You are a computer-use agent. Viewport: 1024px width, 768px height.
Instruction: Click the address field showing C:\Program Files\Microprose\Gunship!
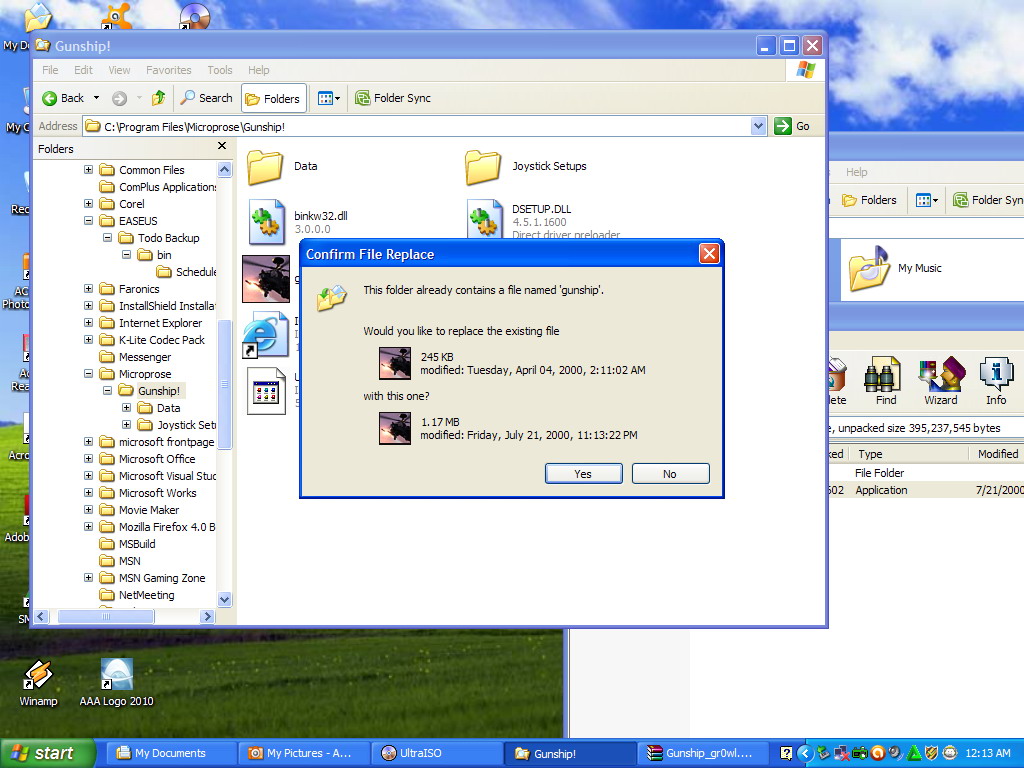point(418,127)
